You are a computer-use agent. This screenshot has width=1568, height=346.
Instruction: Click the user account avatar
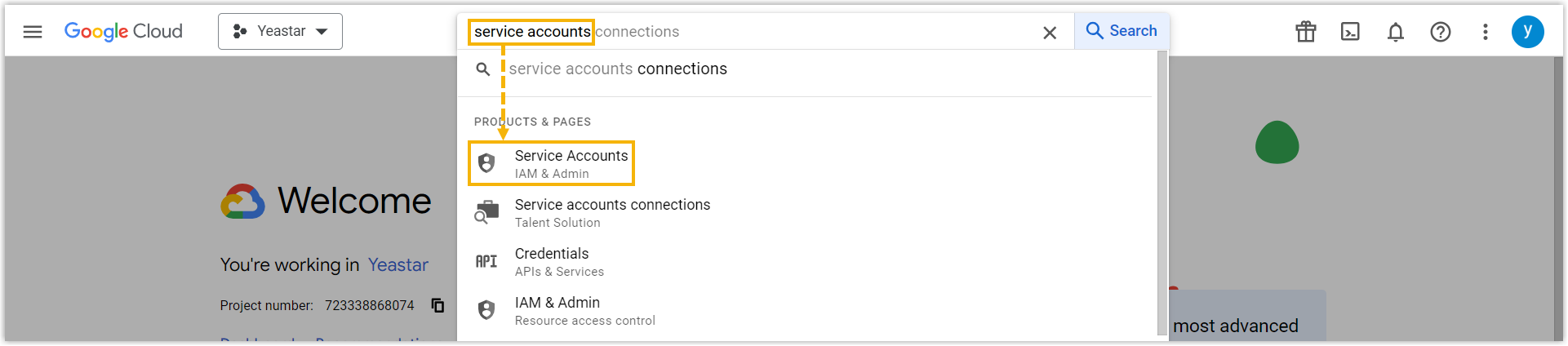coord(1527,32)
